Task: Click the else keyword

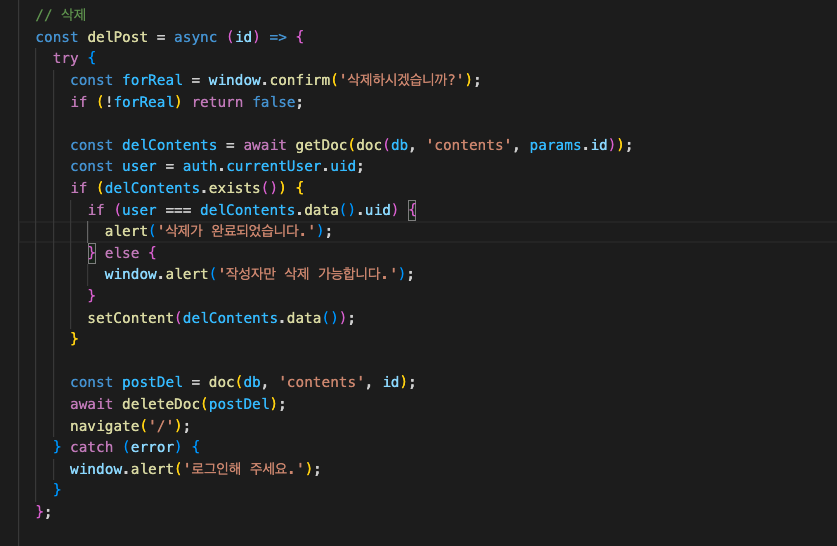Action: point(122,253)
